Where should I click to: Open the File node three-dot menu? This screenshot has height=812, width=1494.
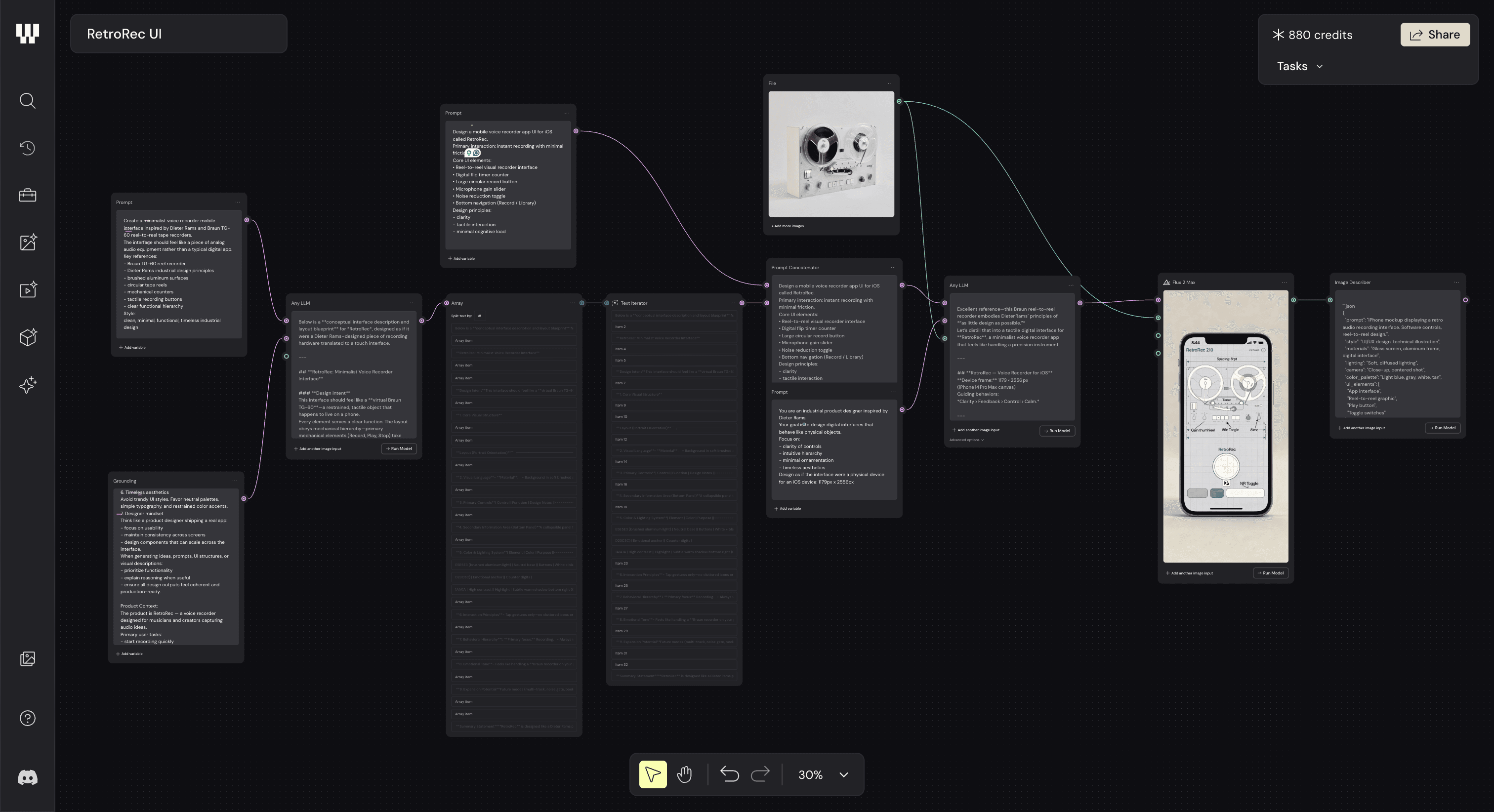tap(890, 83)
